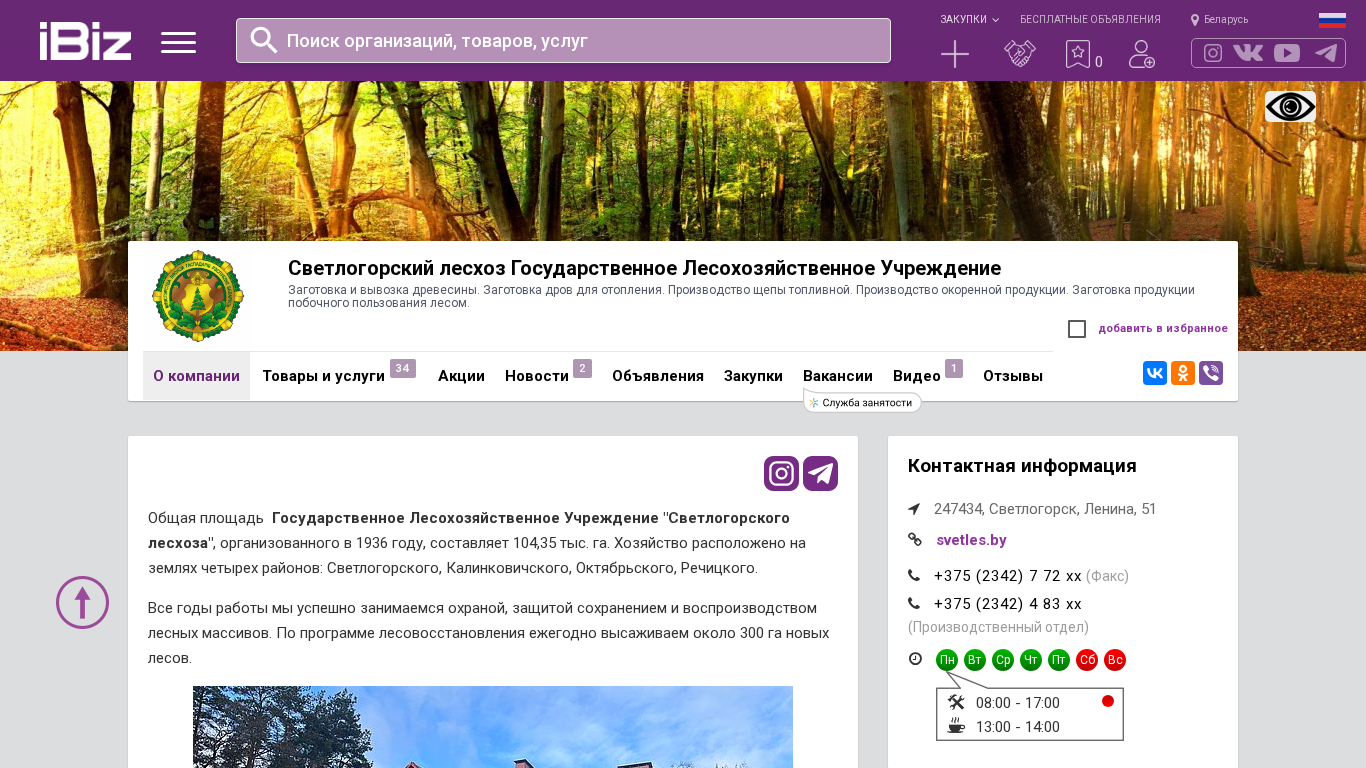This screenshot has width=1366, height=768.
Task: Click the scroll-to-top arrow icon
Action: pos(82,602)
